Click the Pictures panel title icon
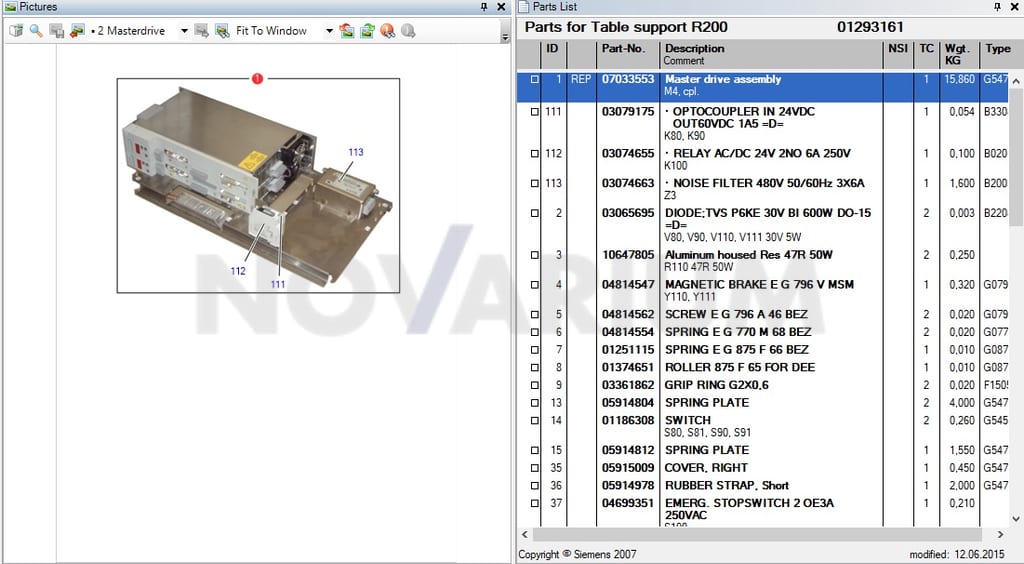This screenshot has width=1024, height=564. click(x=10, y=7)
